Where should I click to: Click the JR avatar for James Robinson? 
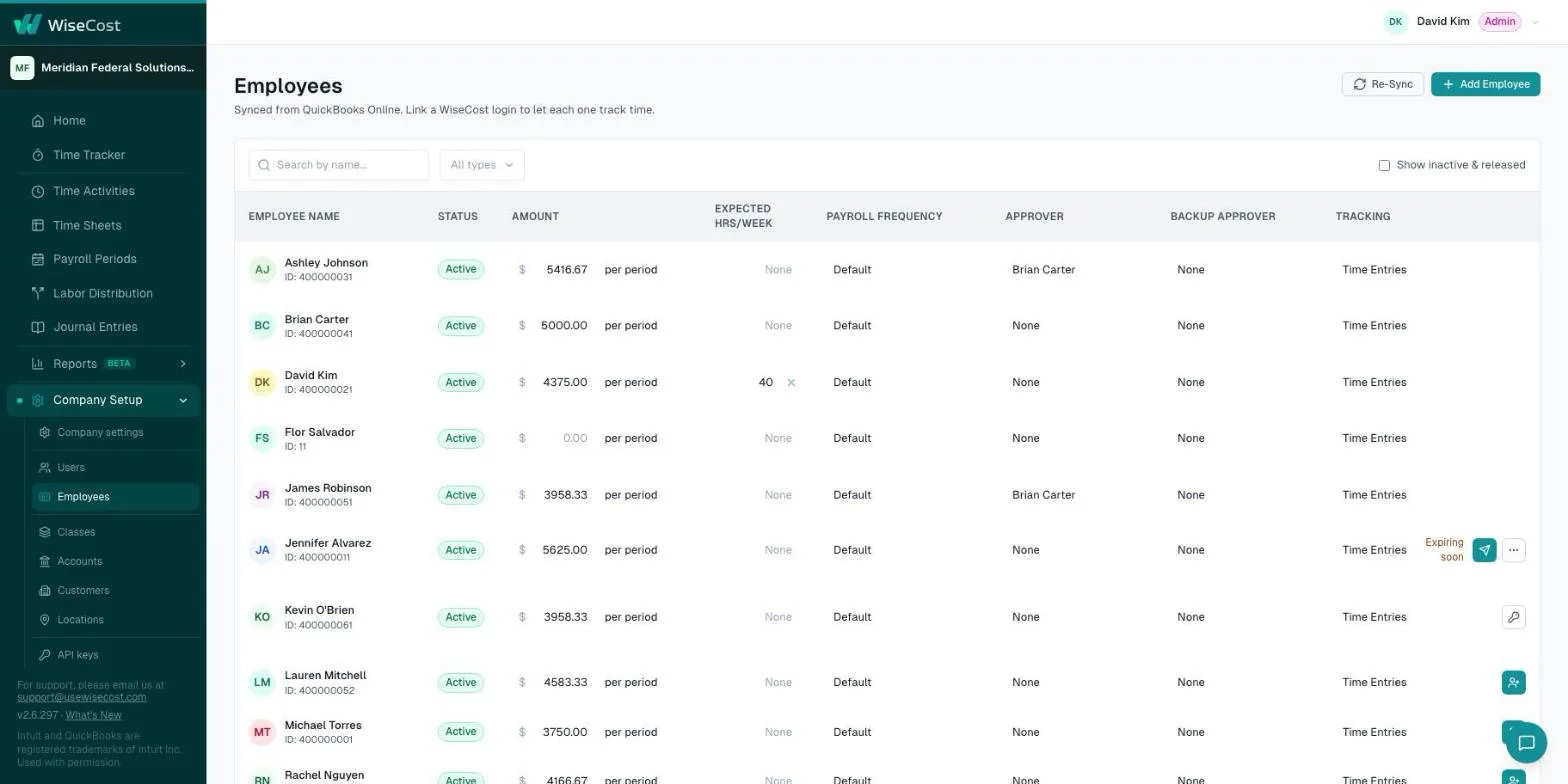tap(262, 495)
